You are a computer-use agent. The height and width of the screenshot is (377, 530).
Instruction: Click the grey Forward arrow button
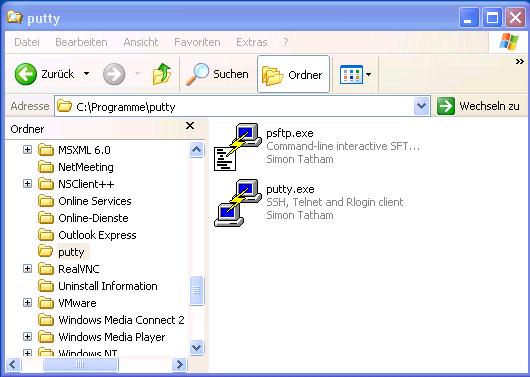pyautogui.click(x=114, y=74)
